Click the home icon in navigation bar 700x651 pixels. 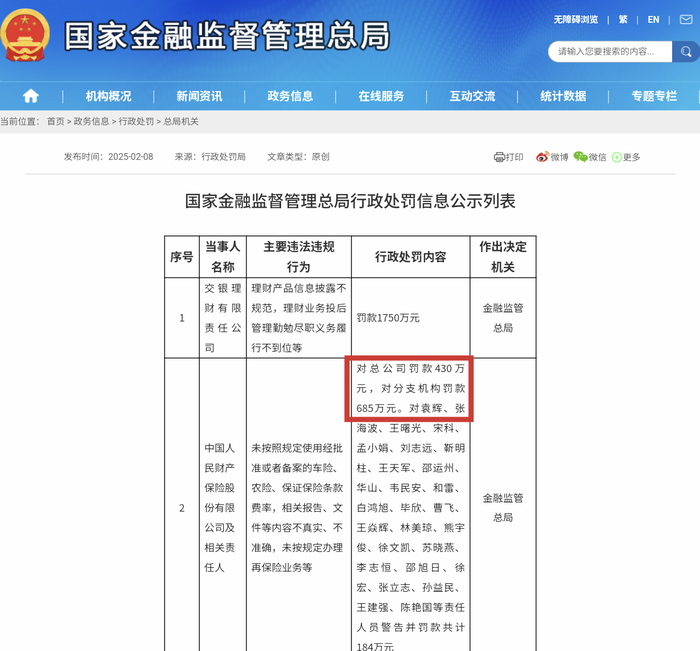coord(31,96)
